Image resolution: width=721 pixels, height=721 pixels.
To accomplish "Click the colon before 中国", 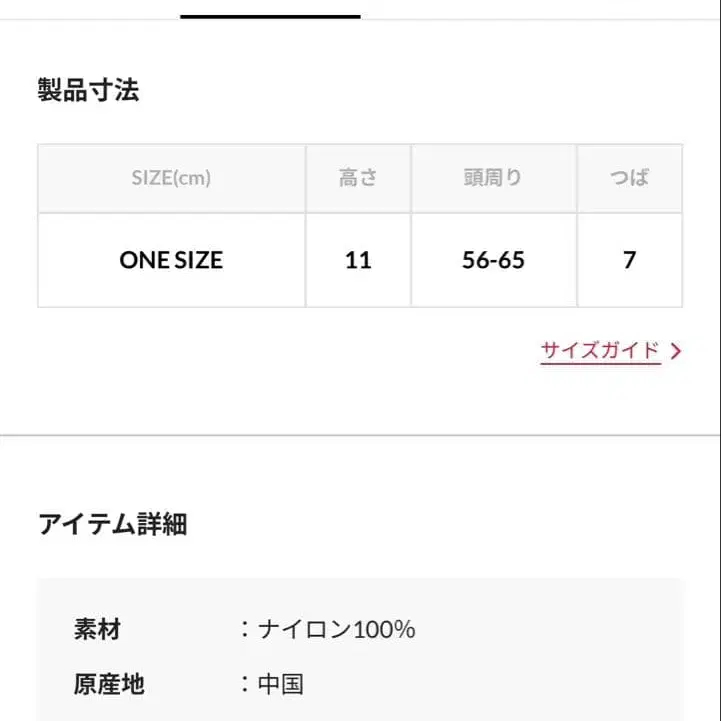I will (x=244, y=684).
